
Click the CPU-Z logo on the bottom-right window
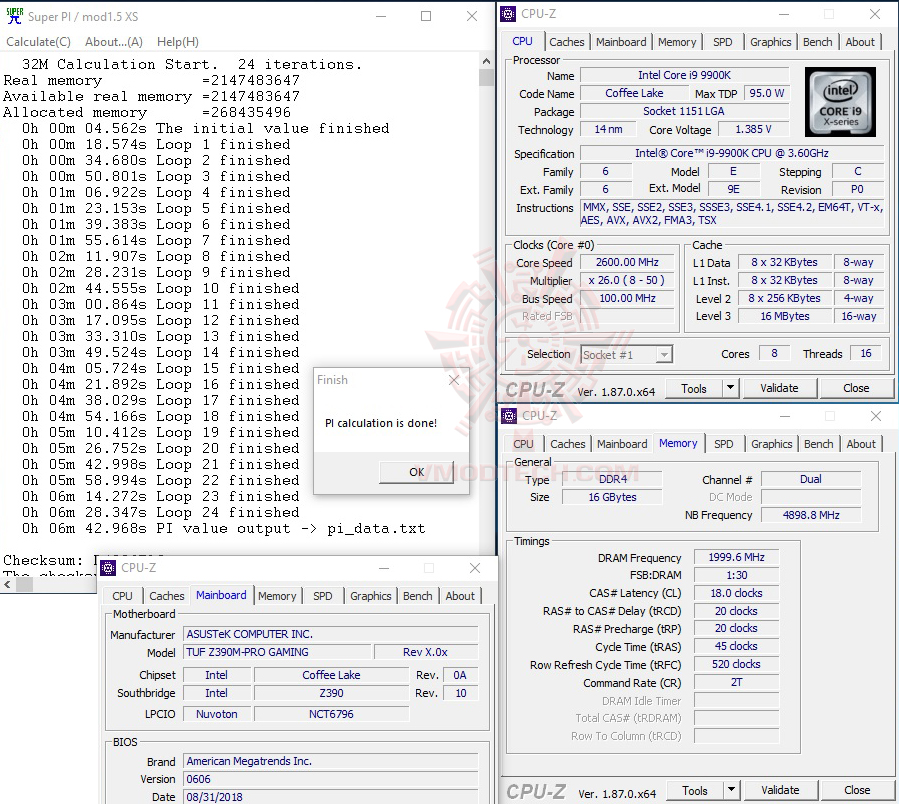[535, 791]
